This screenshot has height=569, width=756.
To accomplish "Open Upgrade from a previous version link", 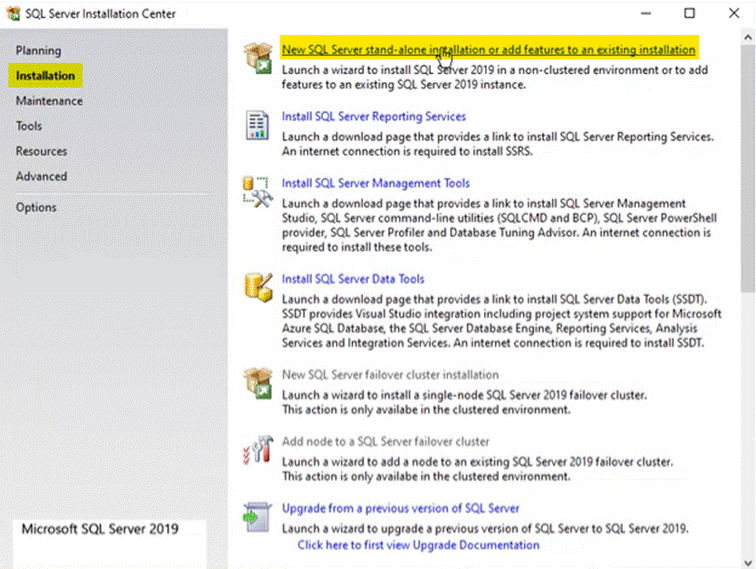I will [400, 508].
